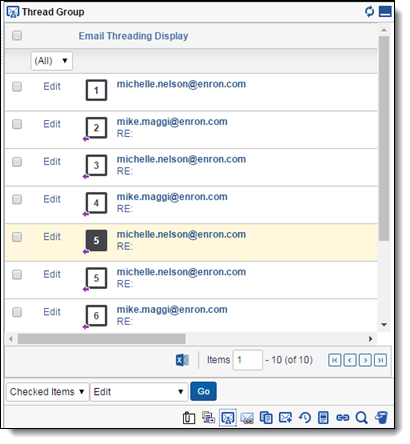Click thread indicator box numbered 1
The width and height of the screenshot is (410, 444).
coord(96,90)
